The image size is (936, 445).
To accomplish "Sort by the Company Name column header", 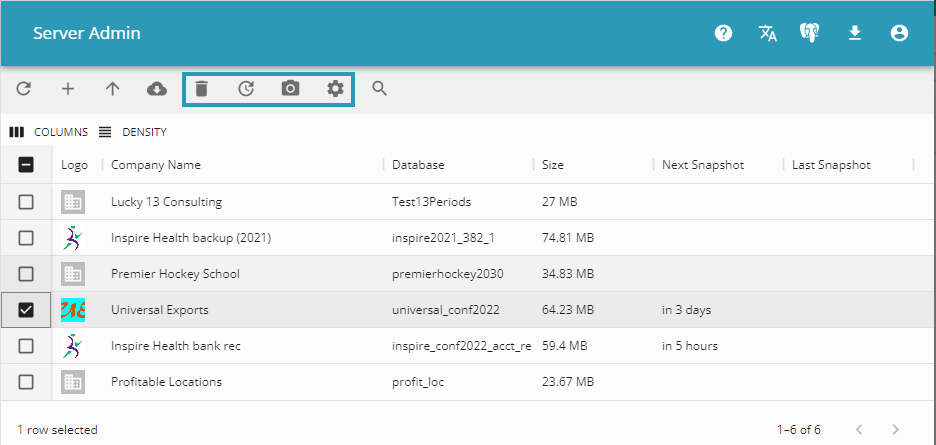I will 156,165.
